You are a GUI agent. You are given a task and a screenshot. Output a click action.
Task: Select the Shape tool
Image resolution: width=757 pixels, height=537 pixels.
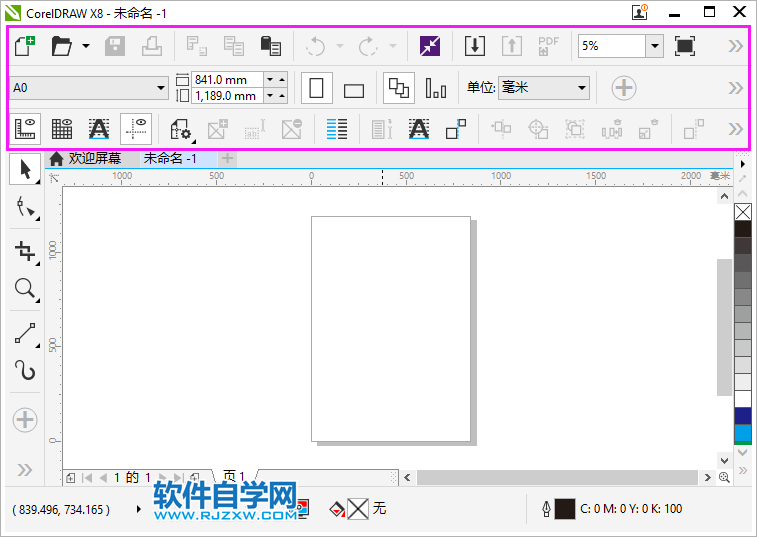(x=25, y=207)
